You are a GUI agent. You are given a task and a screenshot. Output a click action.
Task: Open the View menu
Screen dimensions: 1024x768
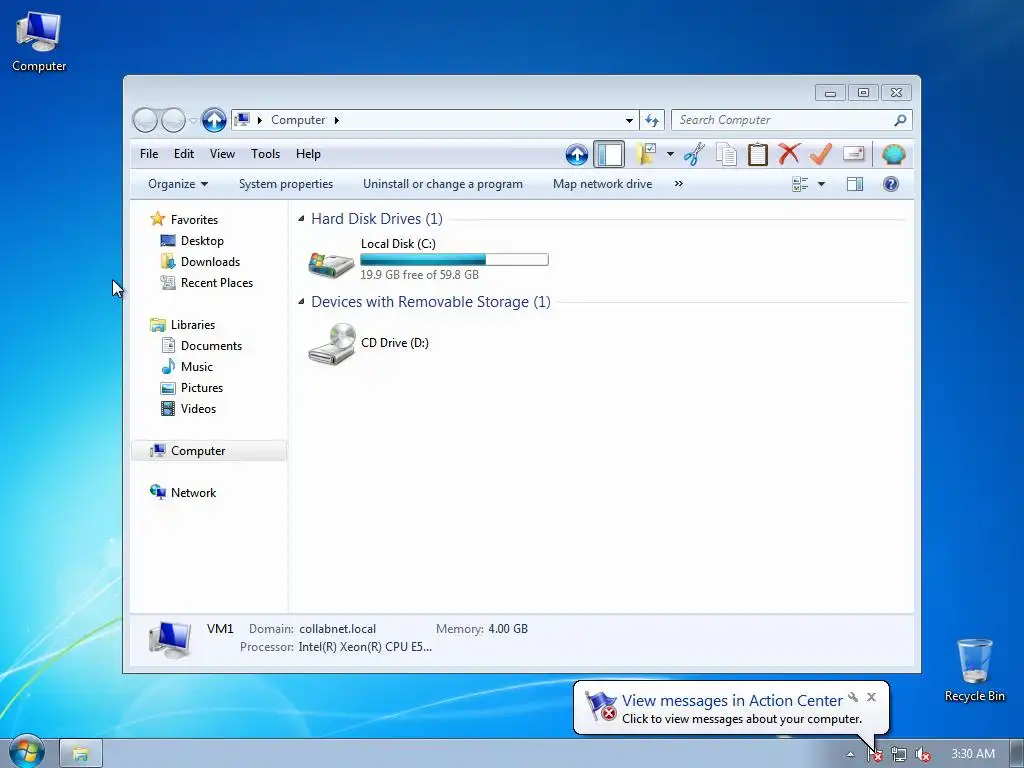(222, 154)
